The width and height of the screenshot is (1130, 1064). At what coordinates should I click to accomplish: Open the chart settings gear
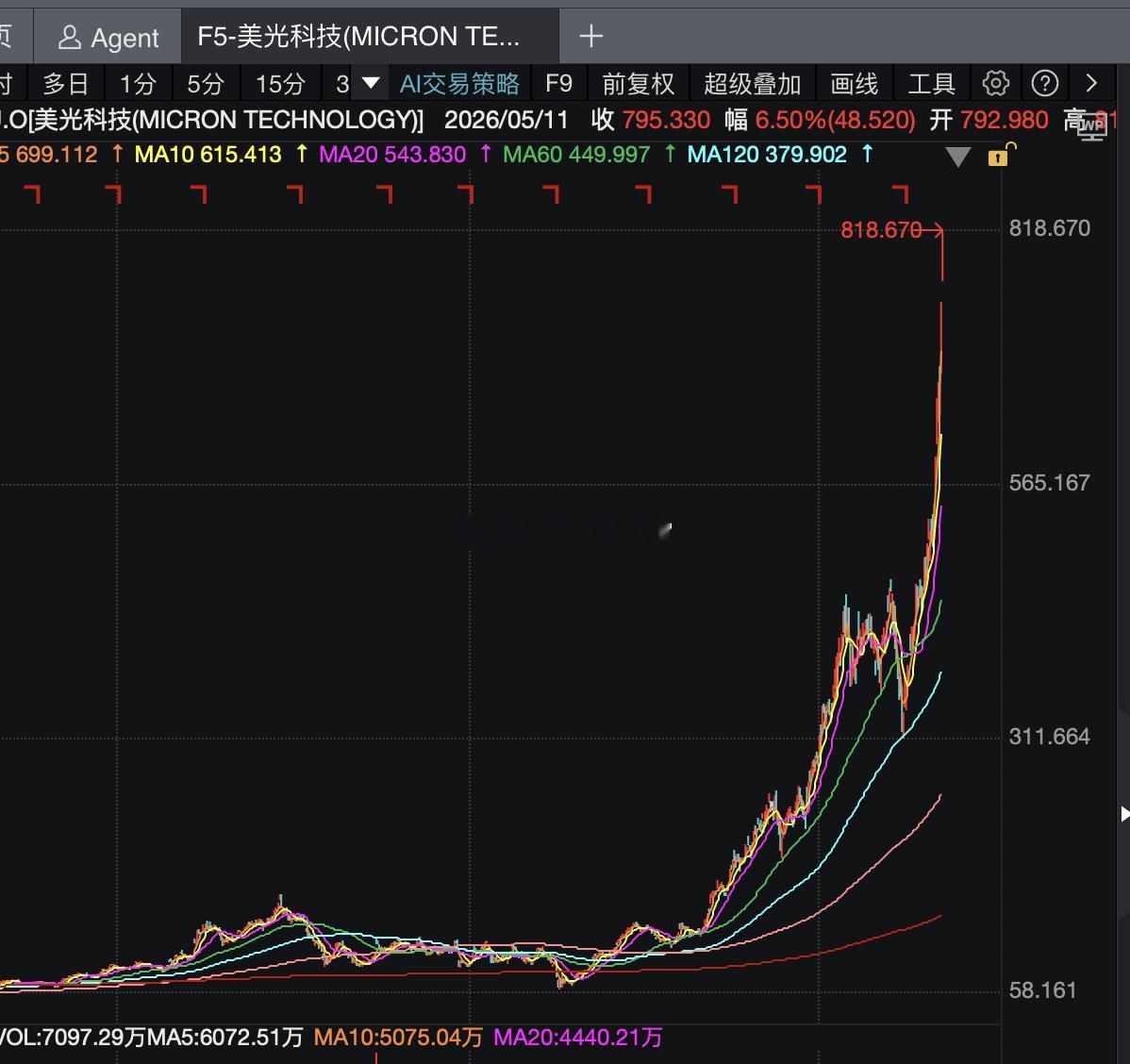995,84
